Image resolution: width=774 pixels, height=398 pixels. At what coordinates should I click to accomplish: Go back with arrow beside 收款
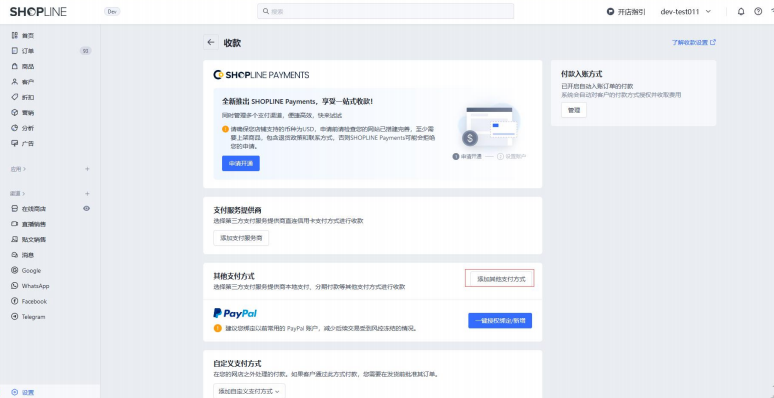point(211,42)
